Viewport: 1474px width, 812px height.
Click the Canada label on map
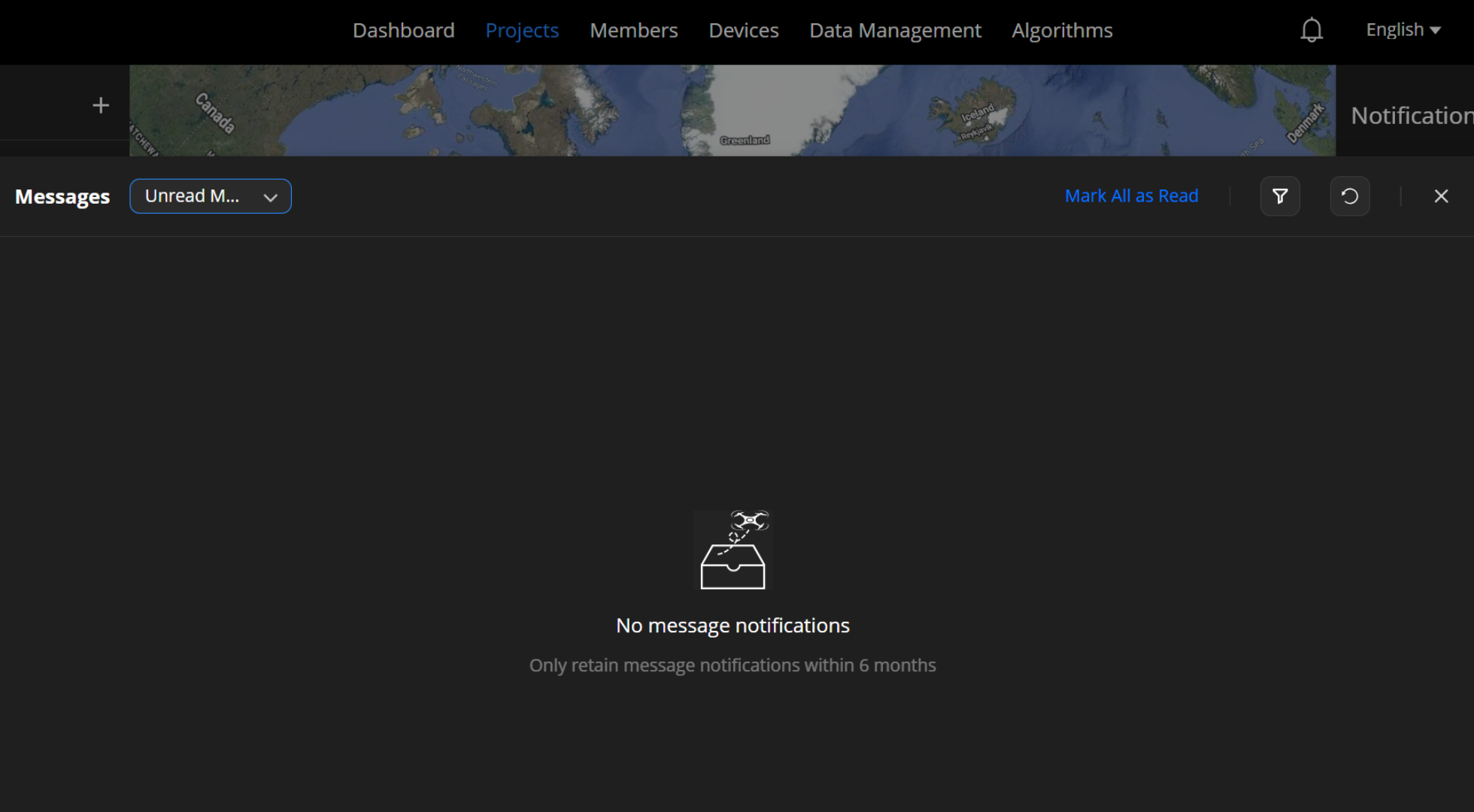215,113
